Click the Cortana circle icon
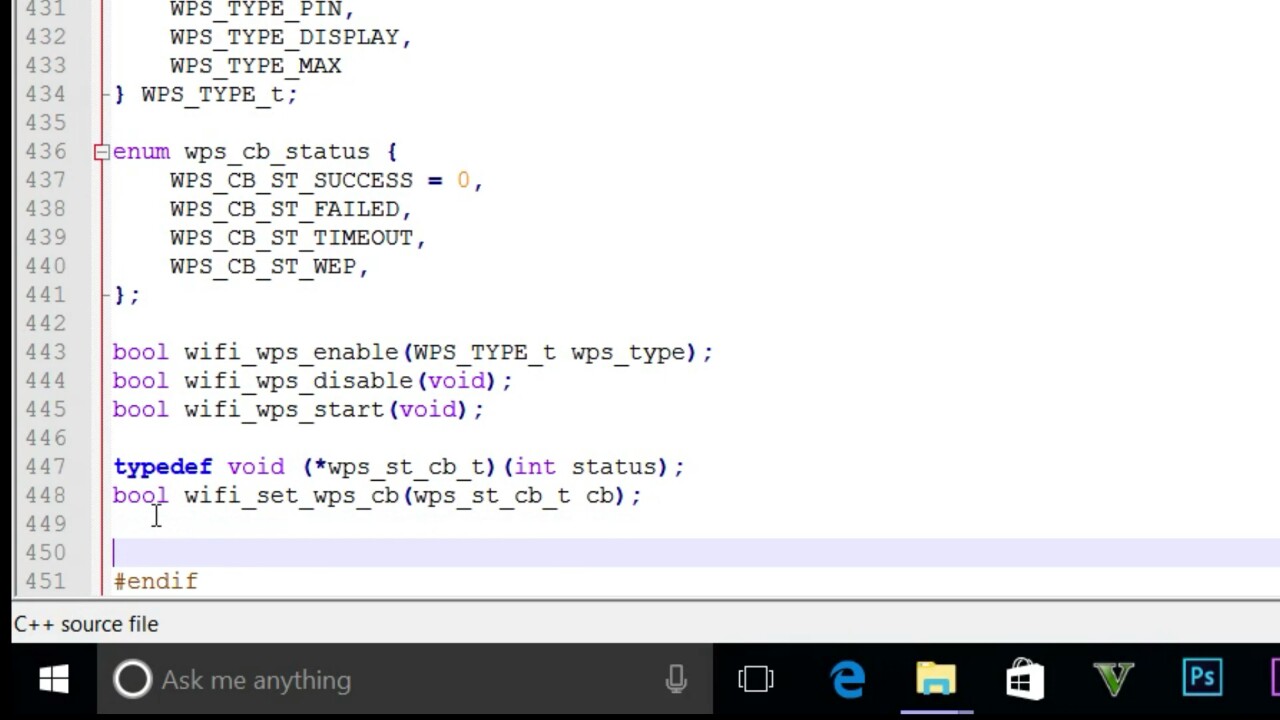This screenshot has width=1280, height=720. [x=132, y=680]
